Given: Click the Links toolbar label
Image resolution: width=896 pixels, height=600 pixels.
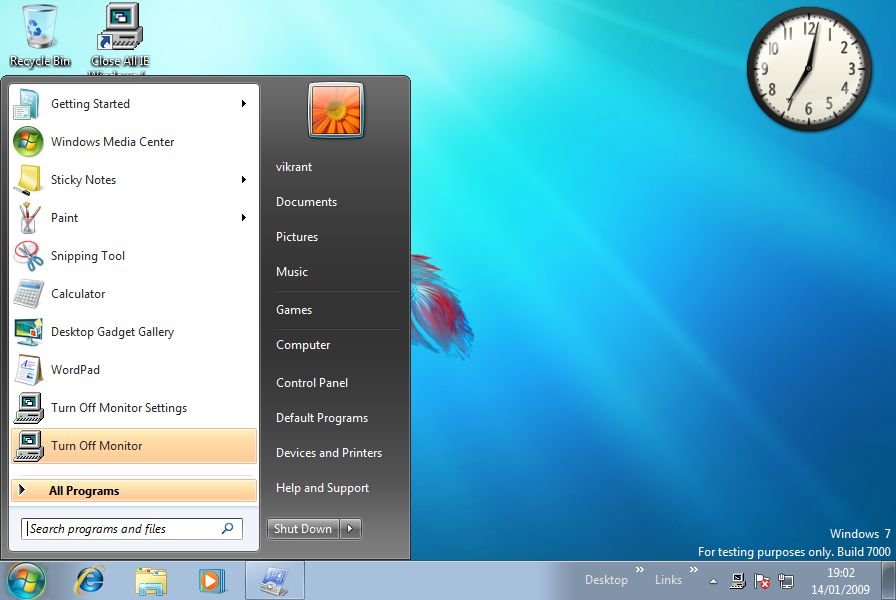Looking at the screenshot, I should pyautogui.click(x=668, y=580).
